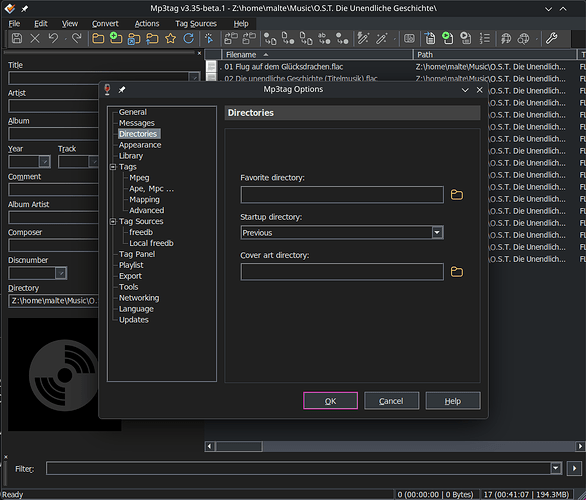
Task: Select Updates in the options tree
Action: point(133,320)
